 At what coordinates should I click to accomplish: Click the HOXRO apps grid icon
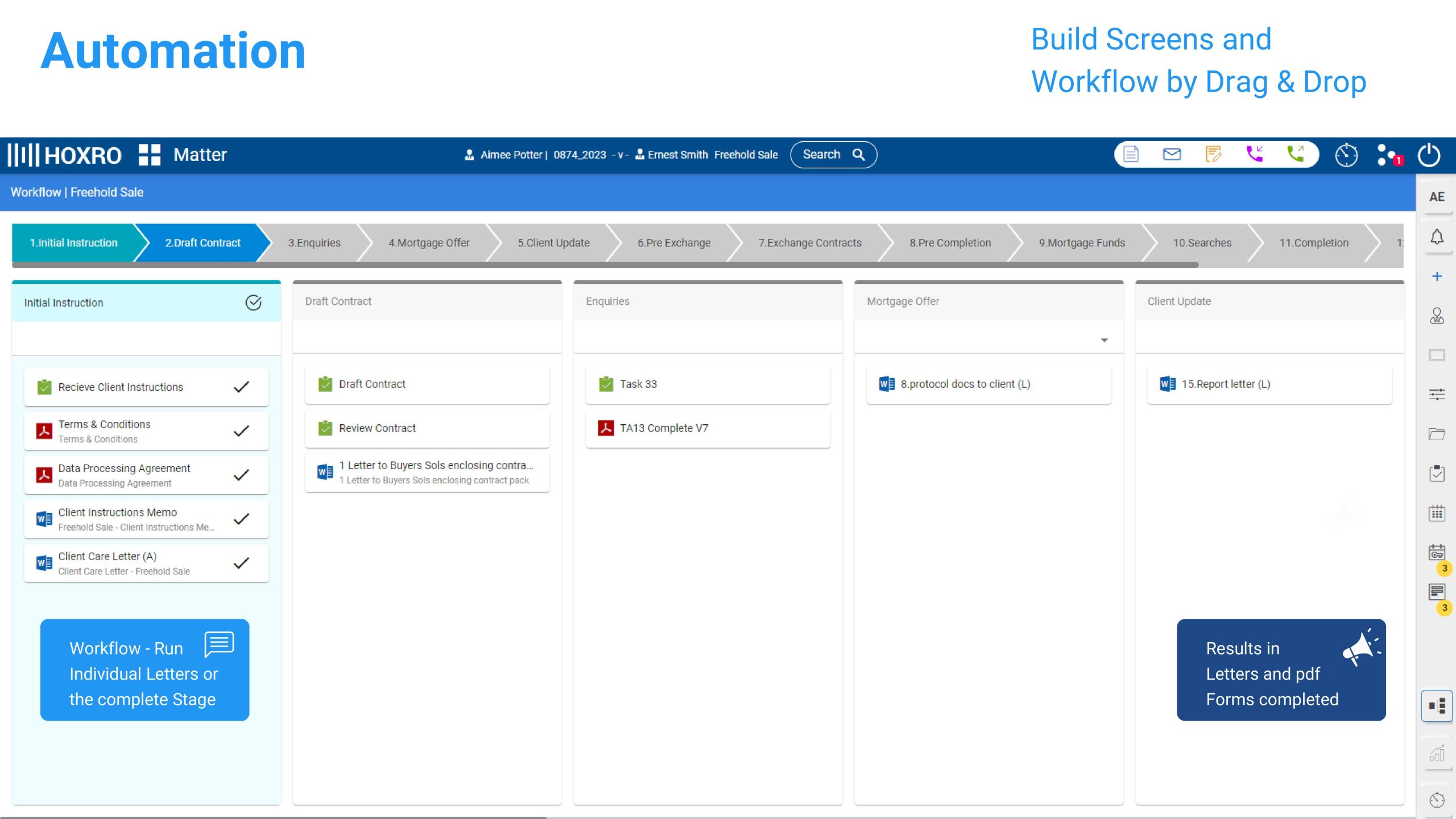click(150, 155)
